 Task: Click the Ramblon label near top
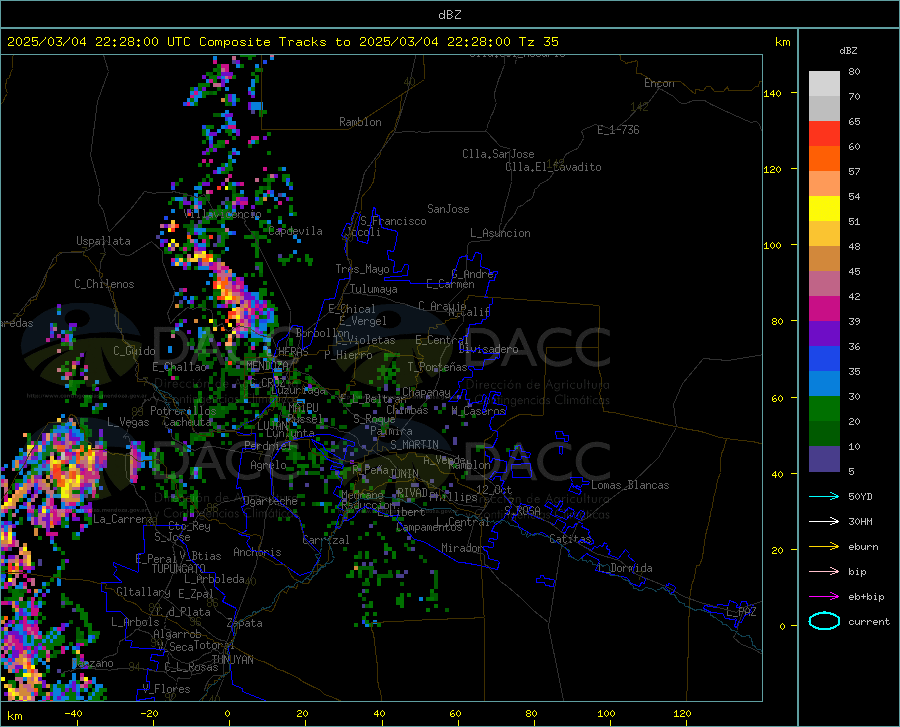point(360,122)
